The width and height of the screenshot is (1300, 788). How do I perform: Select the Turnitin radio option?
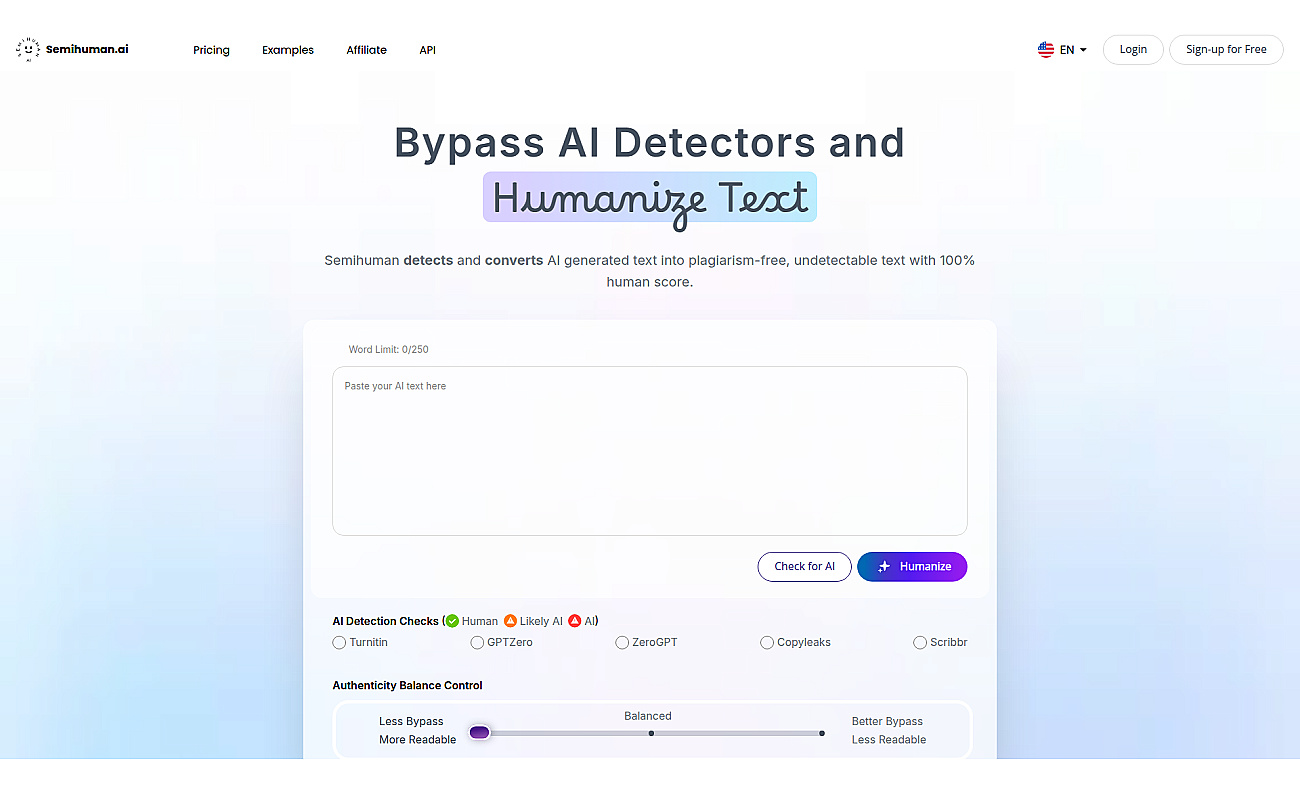click(339, 642)
